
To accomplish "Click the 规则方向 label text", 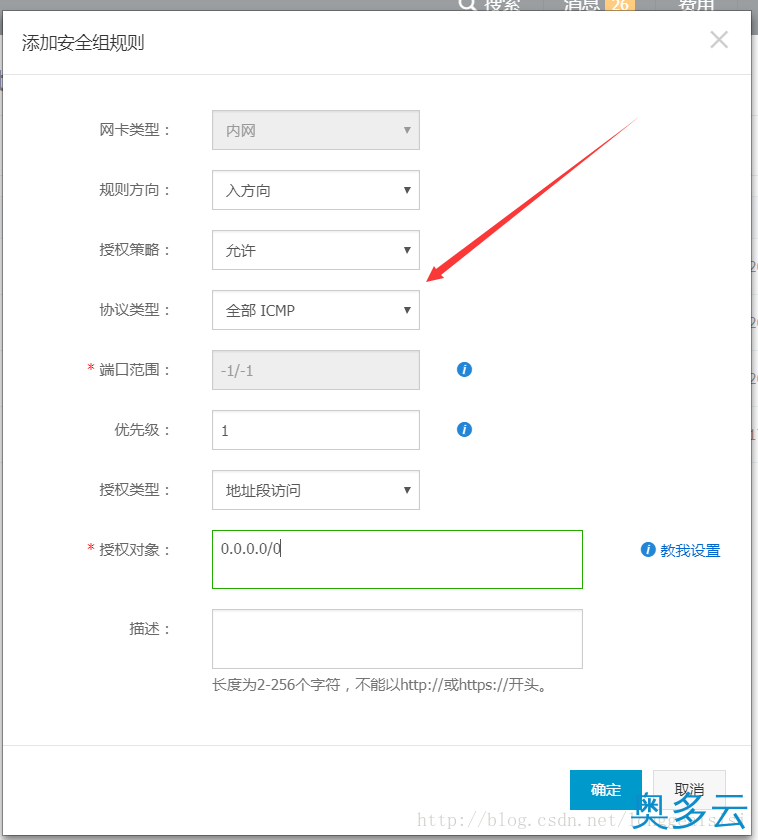I will (x=134, y=190).
